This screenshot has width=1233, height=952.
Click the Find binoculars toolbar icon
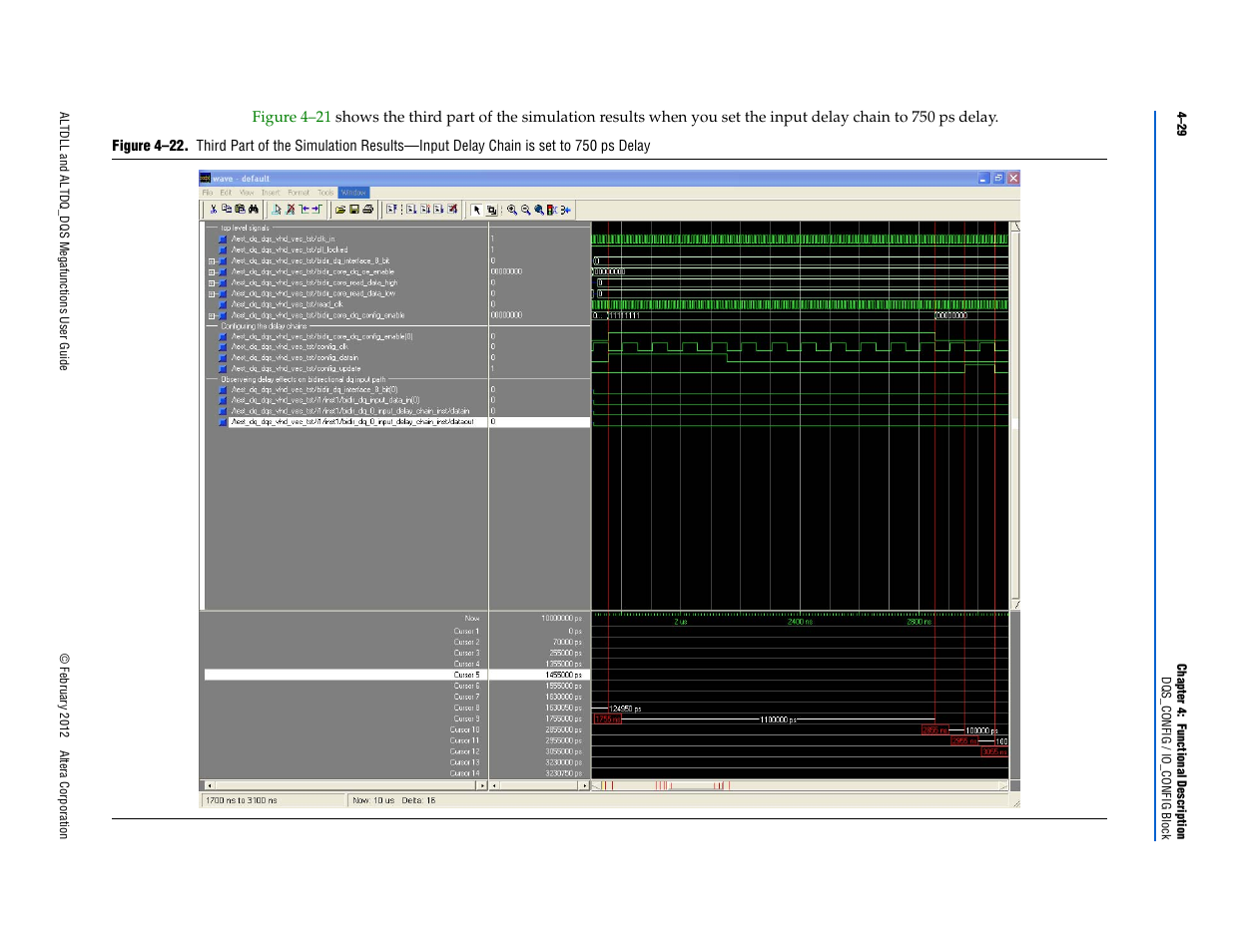click(x=254, y=210)
